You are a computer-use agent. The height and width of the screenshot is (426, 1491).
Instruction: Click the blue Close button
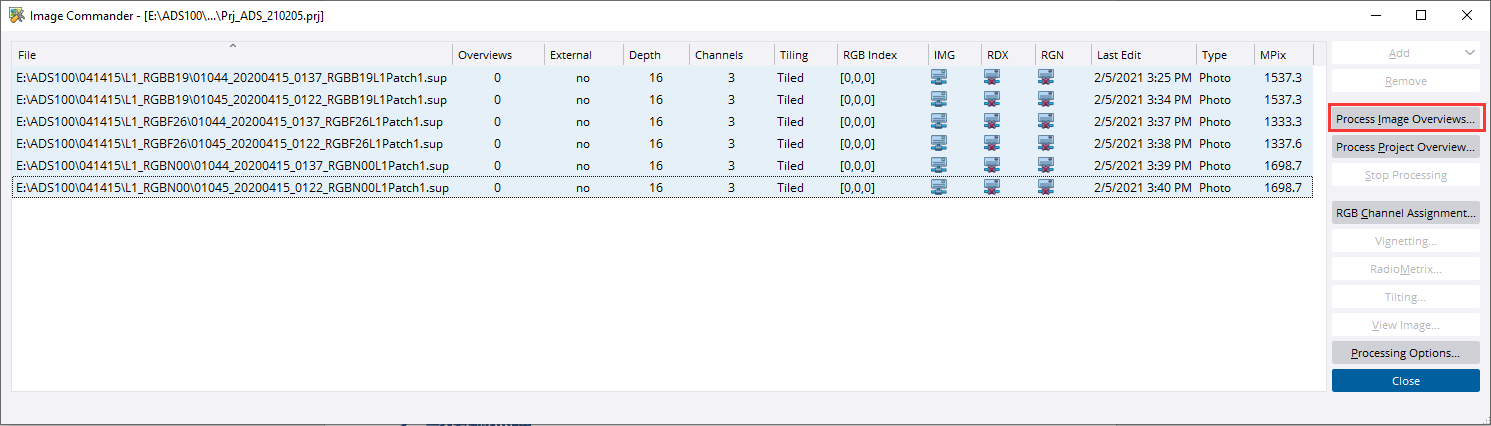(x=1405, y=381)
